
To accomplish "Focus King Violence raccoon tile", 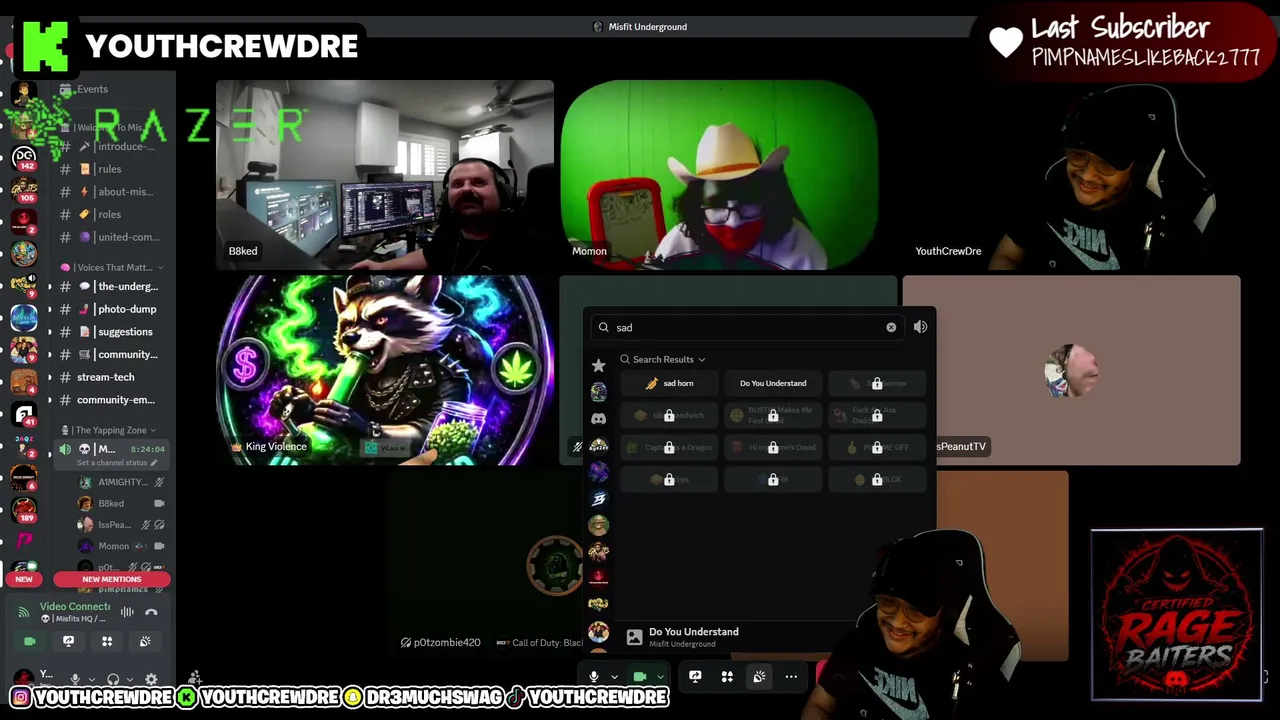I will click(385, 370).
